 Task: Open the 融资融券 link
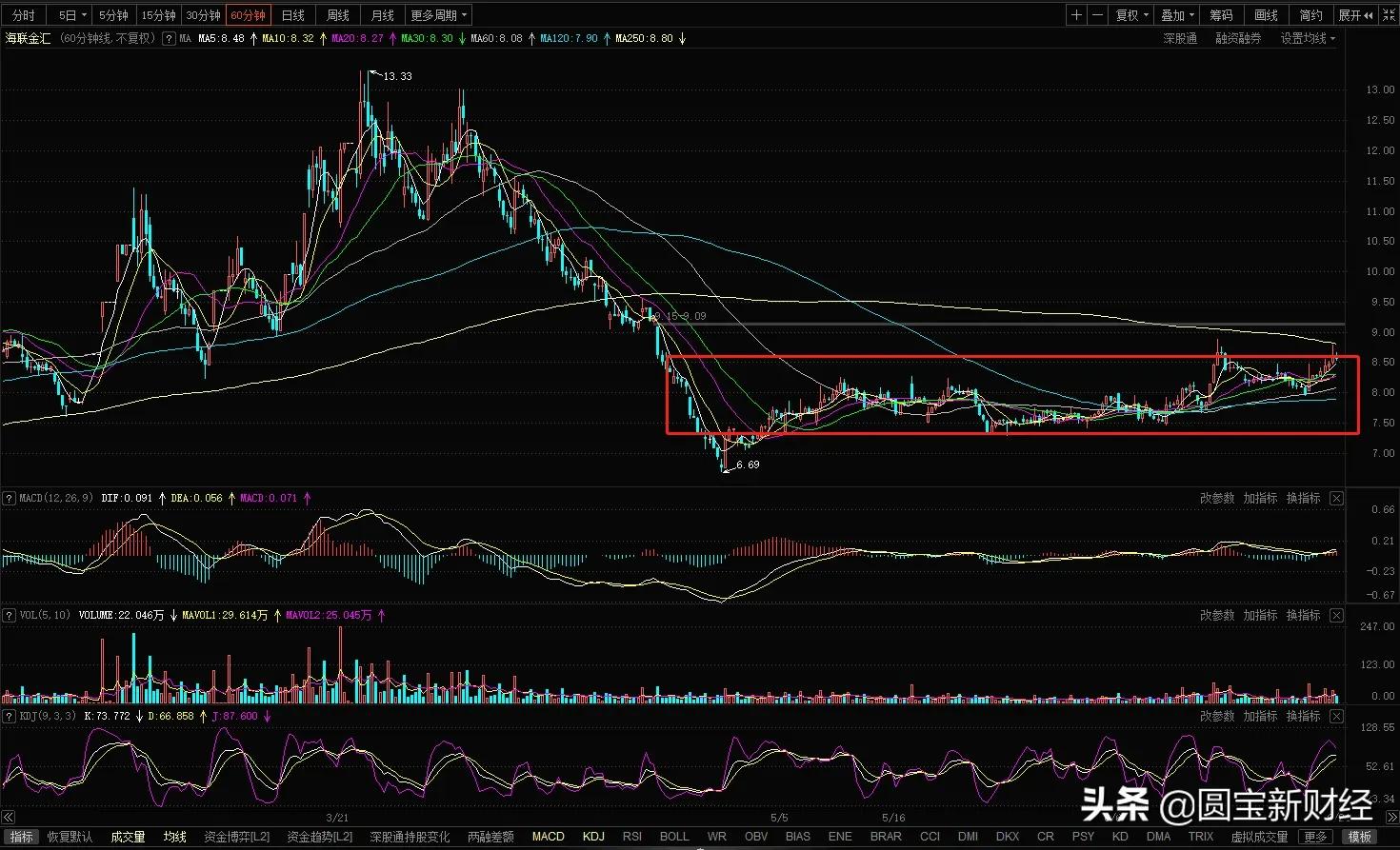click(1238, 39)
